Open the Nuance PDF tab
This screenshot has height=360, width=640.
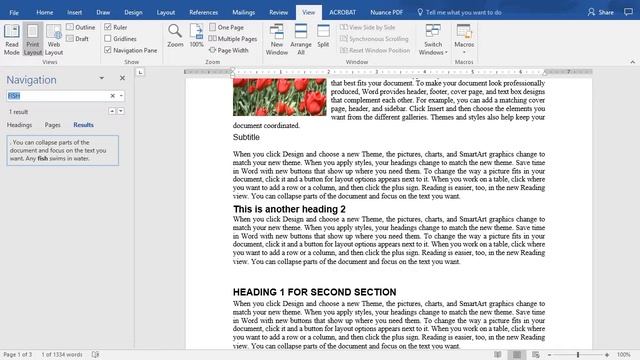(387, 12)
